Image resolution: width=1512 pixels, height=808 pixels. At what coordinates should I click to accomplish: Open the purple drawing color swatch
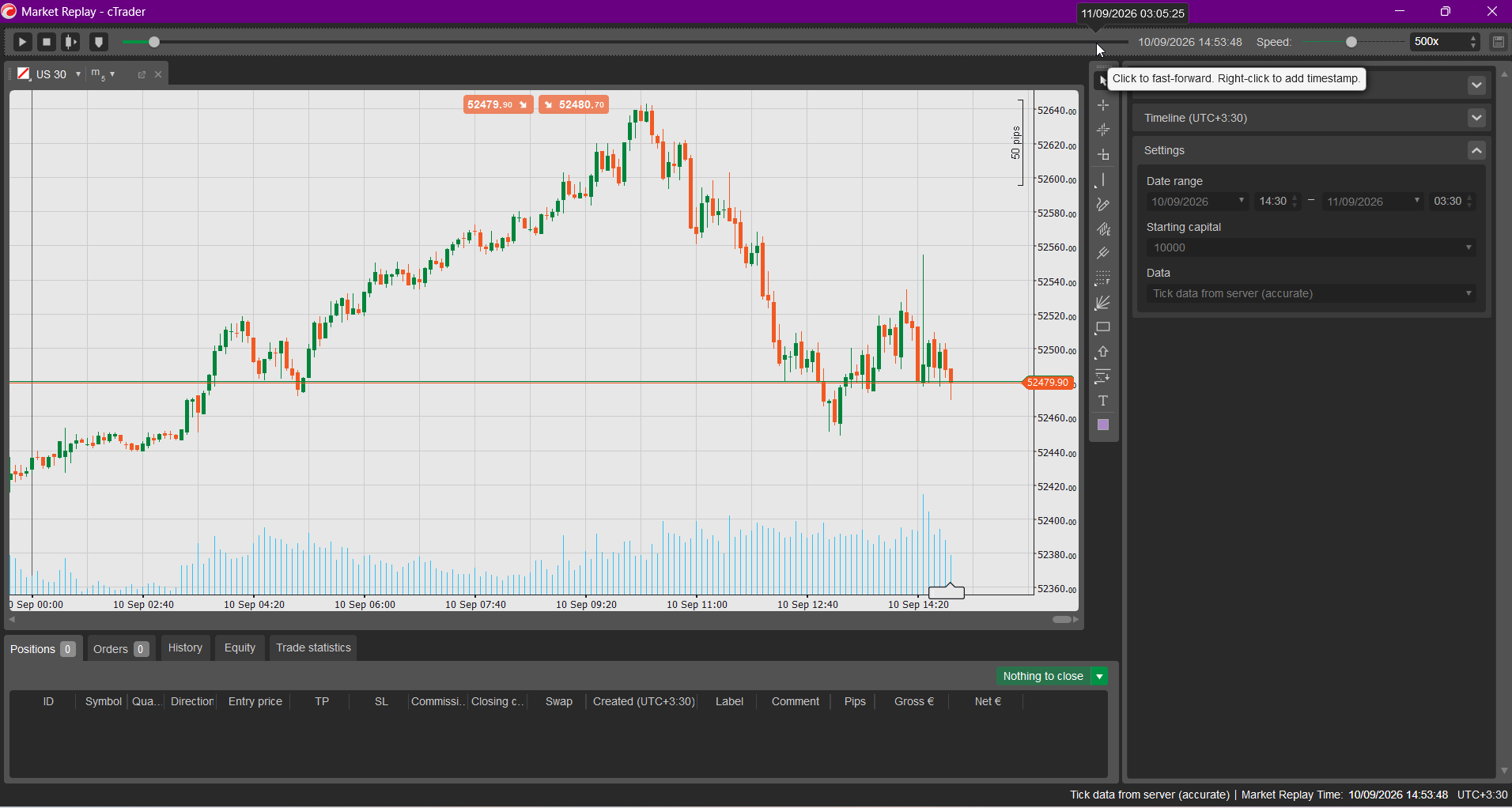coord(1103,425)
